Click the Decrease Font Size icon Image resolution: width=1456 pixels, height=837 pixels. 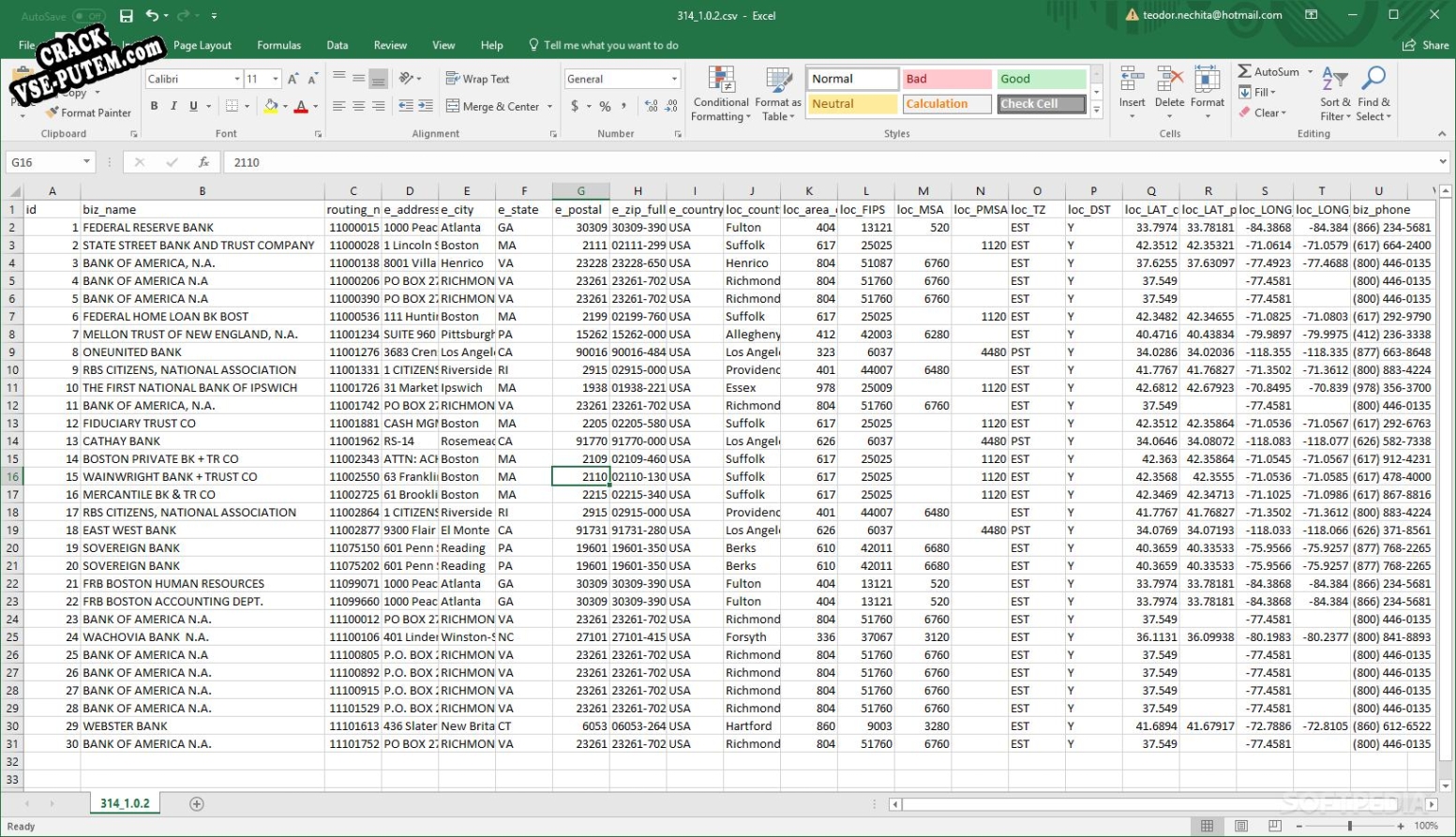[312, 79]
